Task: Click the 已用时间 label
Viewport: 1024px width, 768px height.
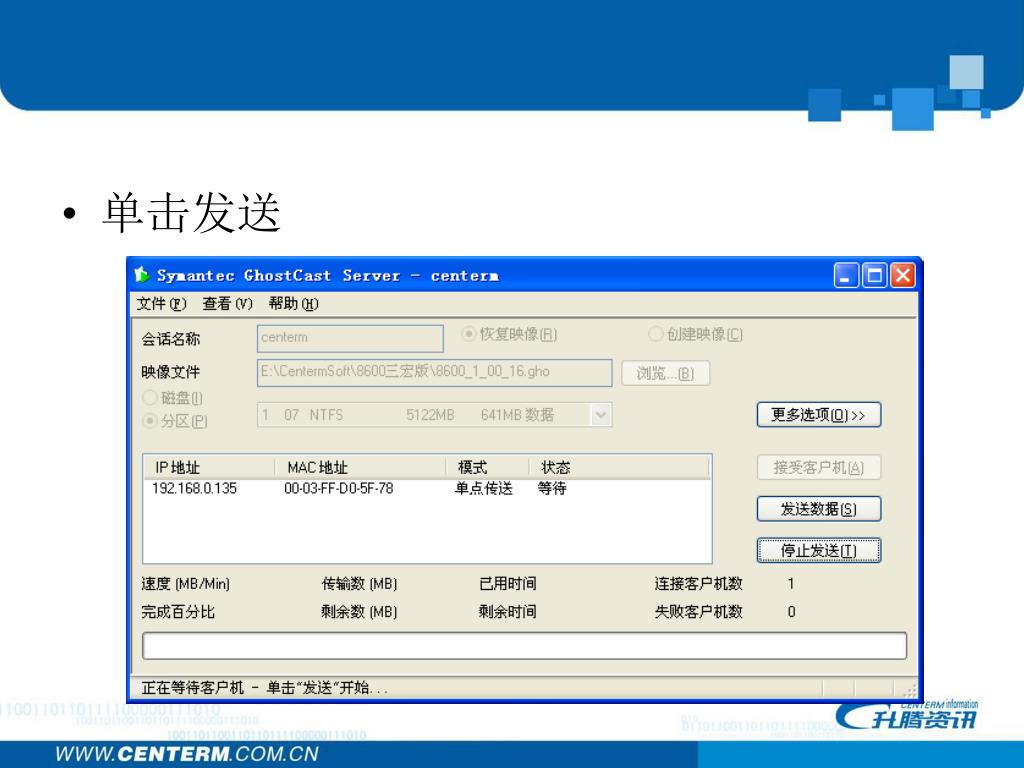Action: point(507,584)
